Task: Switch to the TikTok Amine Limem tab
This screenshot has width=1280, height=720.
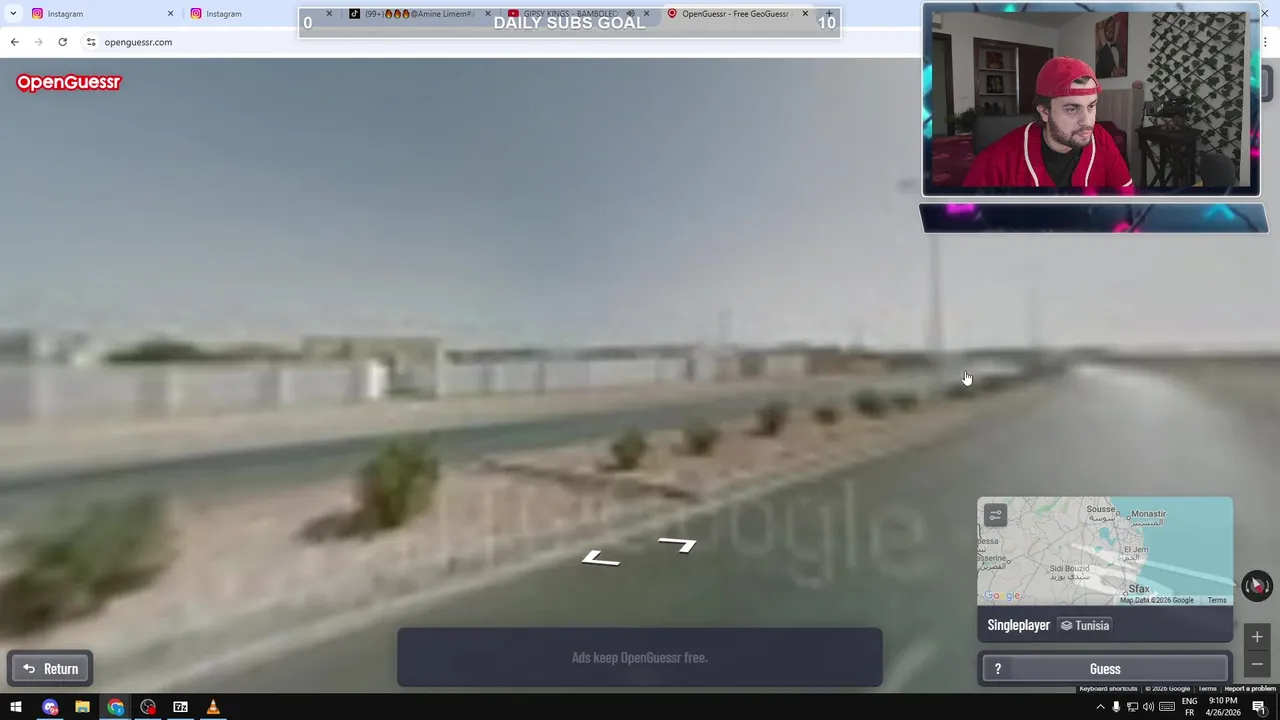Action: (x=420, y=14)
